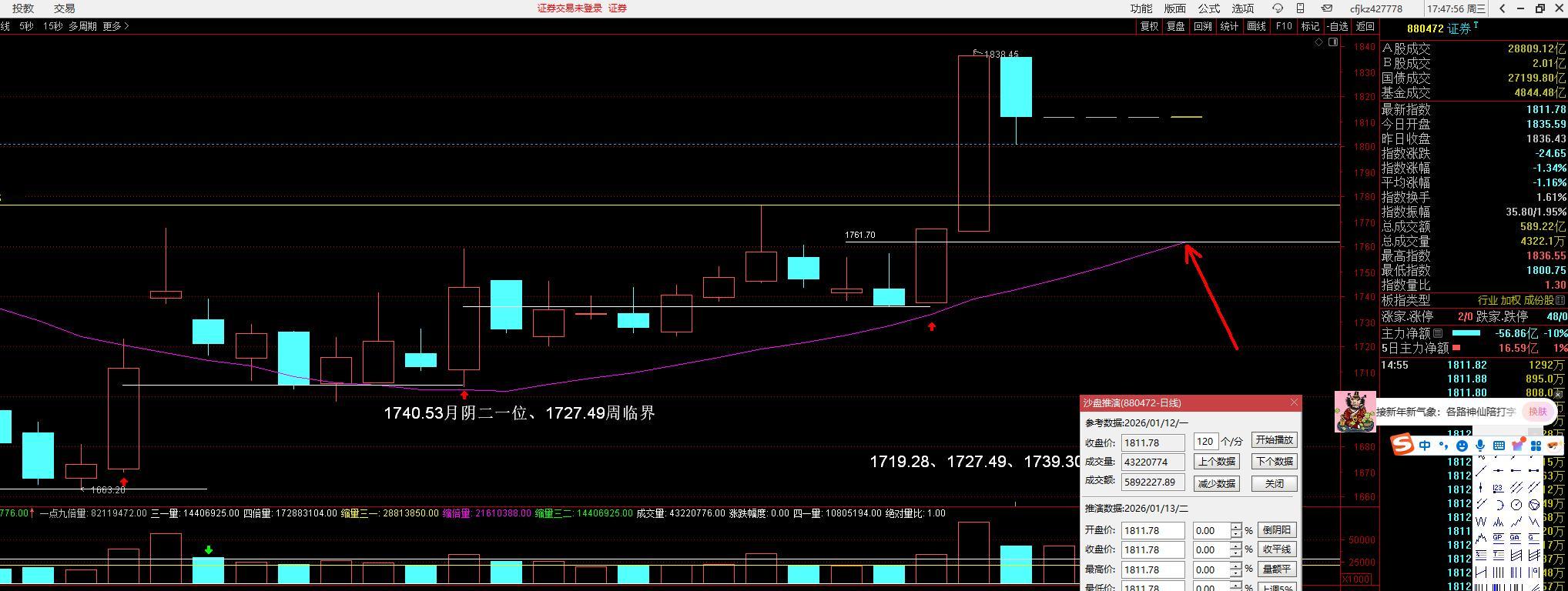Click the small diamond icon above the chart

tap(1318, 42)
